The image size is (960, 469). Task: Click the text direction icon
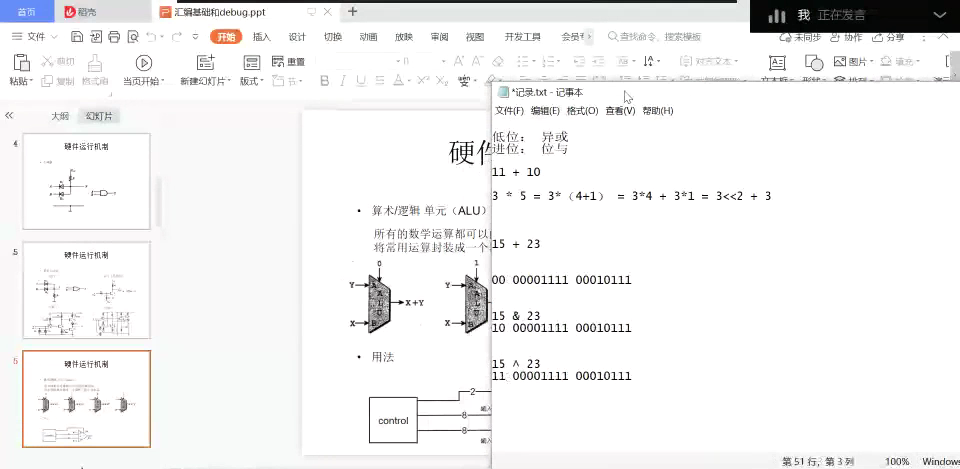650,61
